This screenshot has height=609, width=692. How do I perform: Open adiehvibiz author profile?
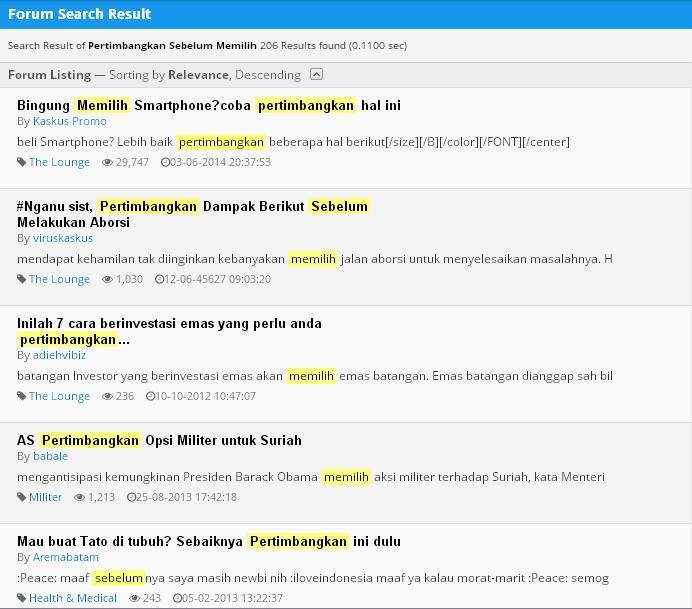59,355
